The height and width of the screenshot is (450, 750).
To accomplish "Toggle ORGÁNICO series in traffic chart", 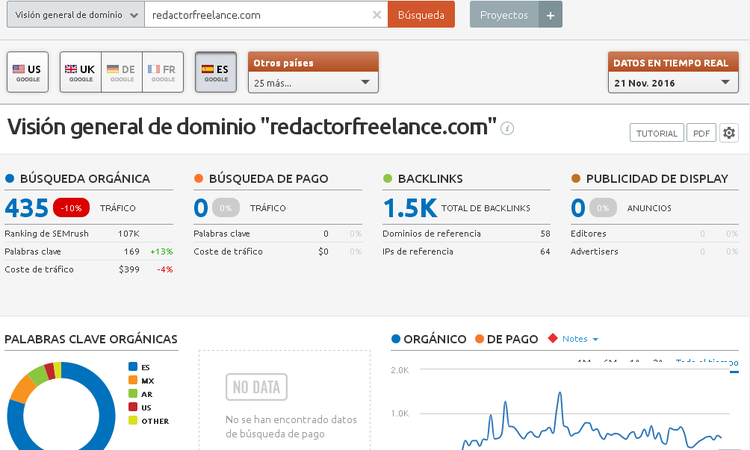I will 429,339.
